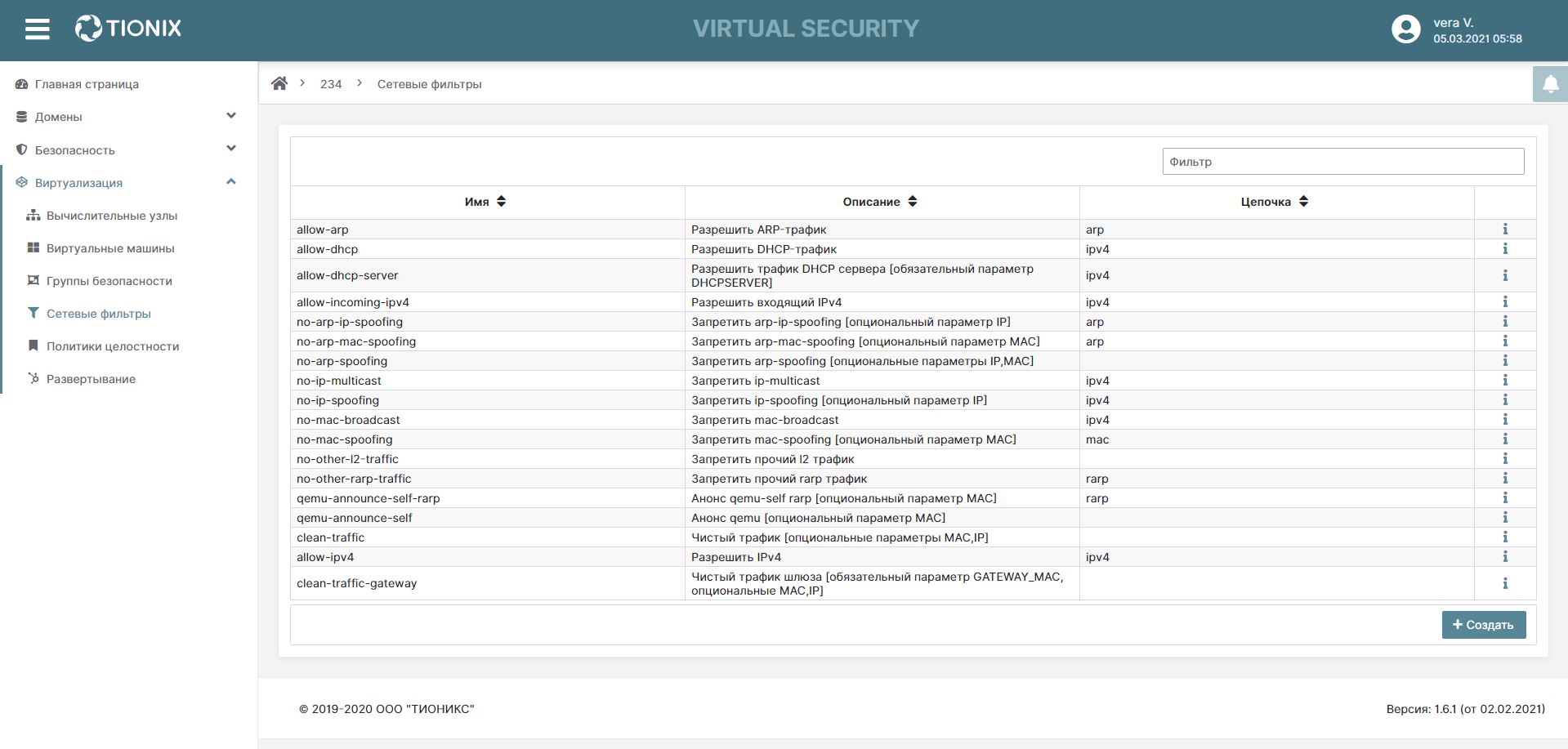Click the Создать button

(x=1483, y=625)
